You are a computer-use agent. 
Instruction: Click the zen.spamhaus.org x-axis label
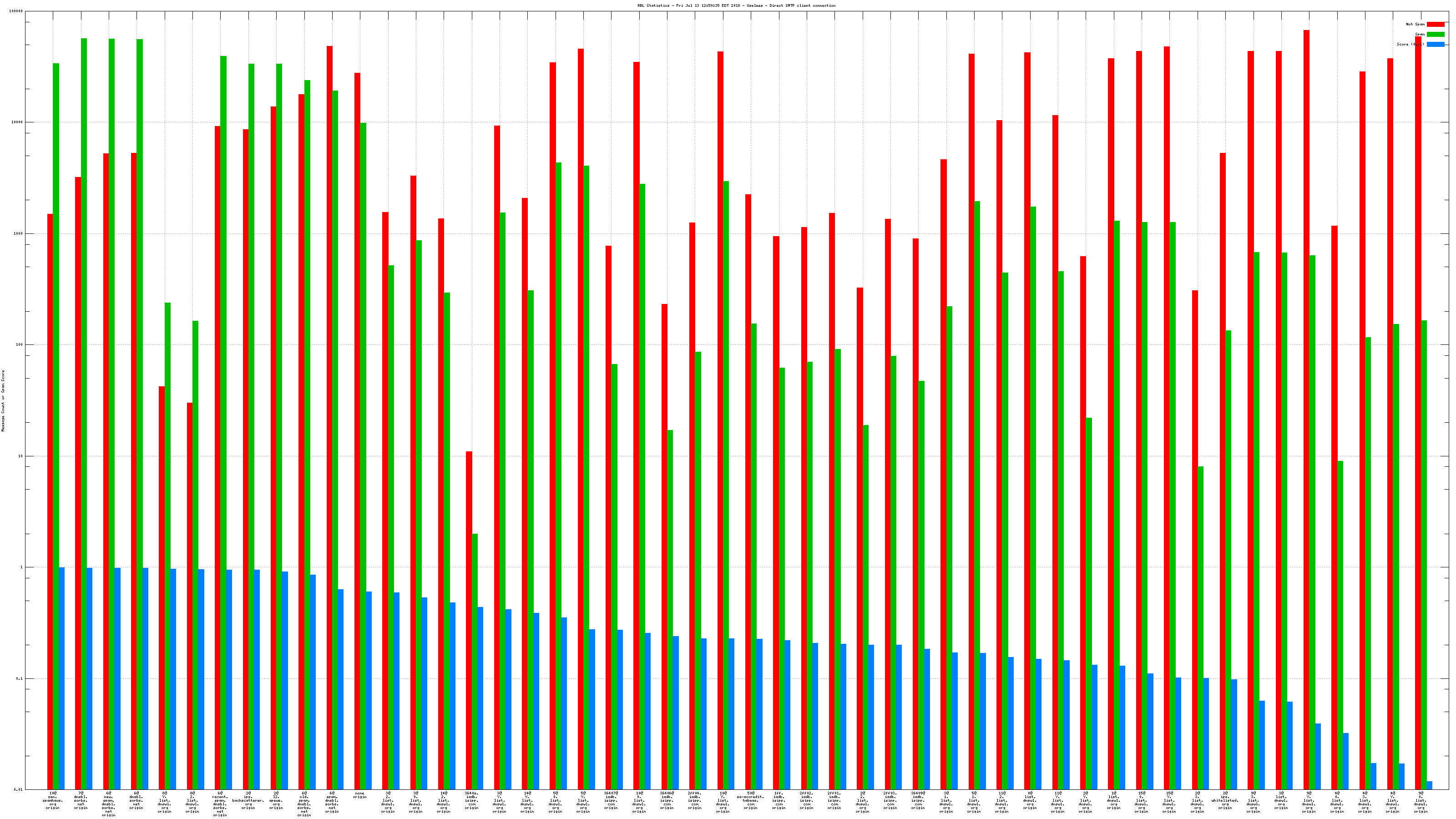click(53, 801)
